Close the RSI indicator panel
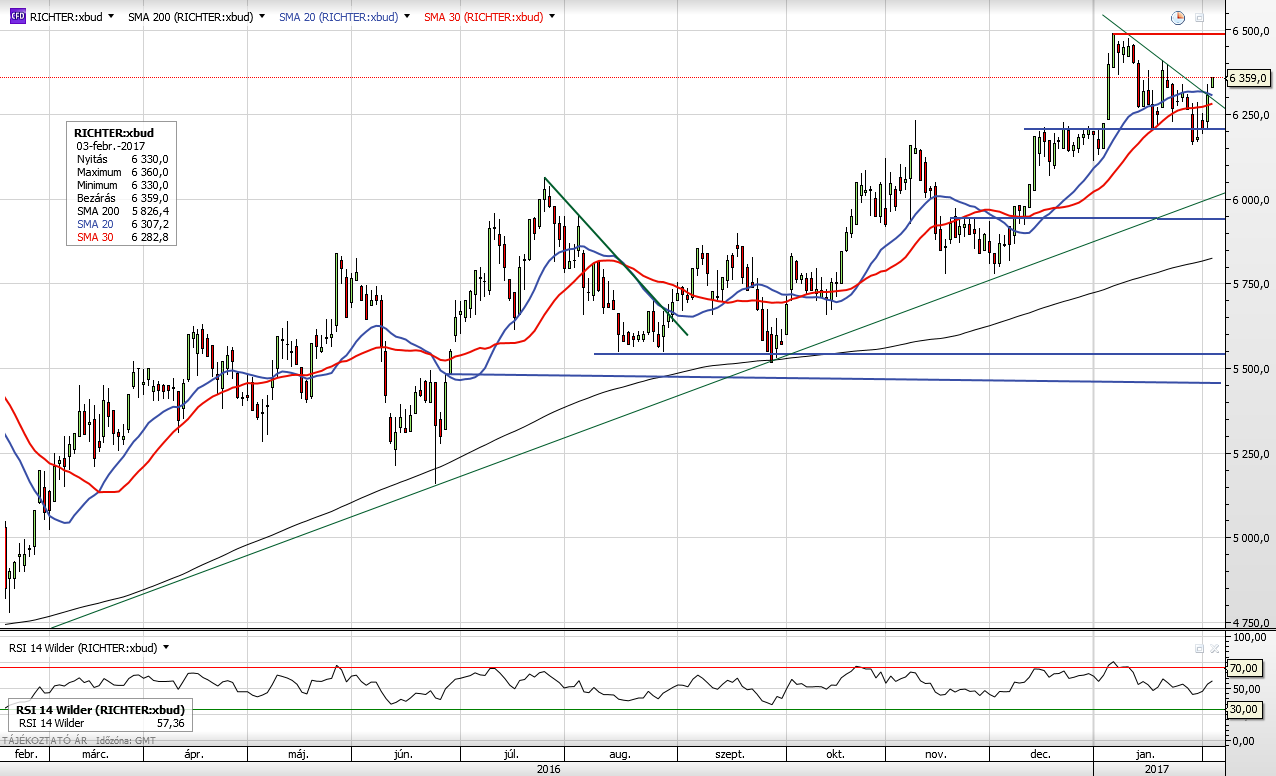This screenshot has width=1276, height=776. click(1214, 648)
